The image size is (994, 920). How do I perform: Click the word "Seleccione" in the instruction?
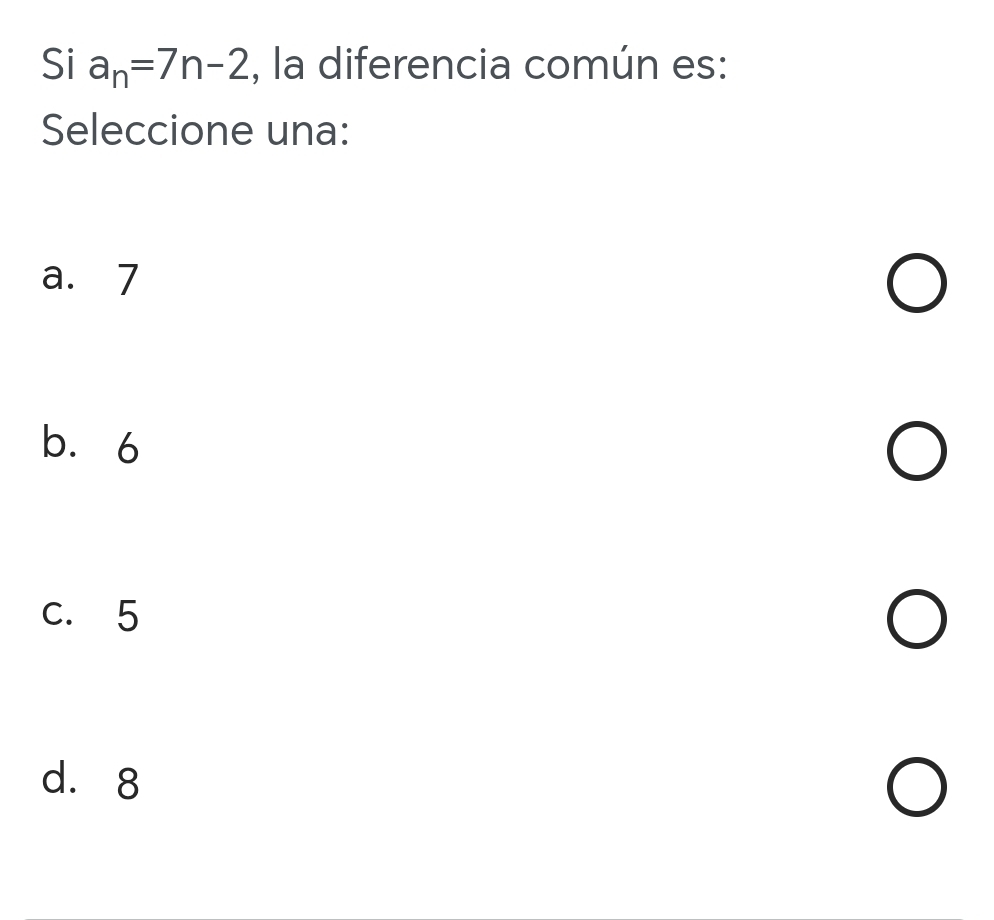(x=146, y=131)
